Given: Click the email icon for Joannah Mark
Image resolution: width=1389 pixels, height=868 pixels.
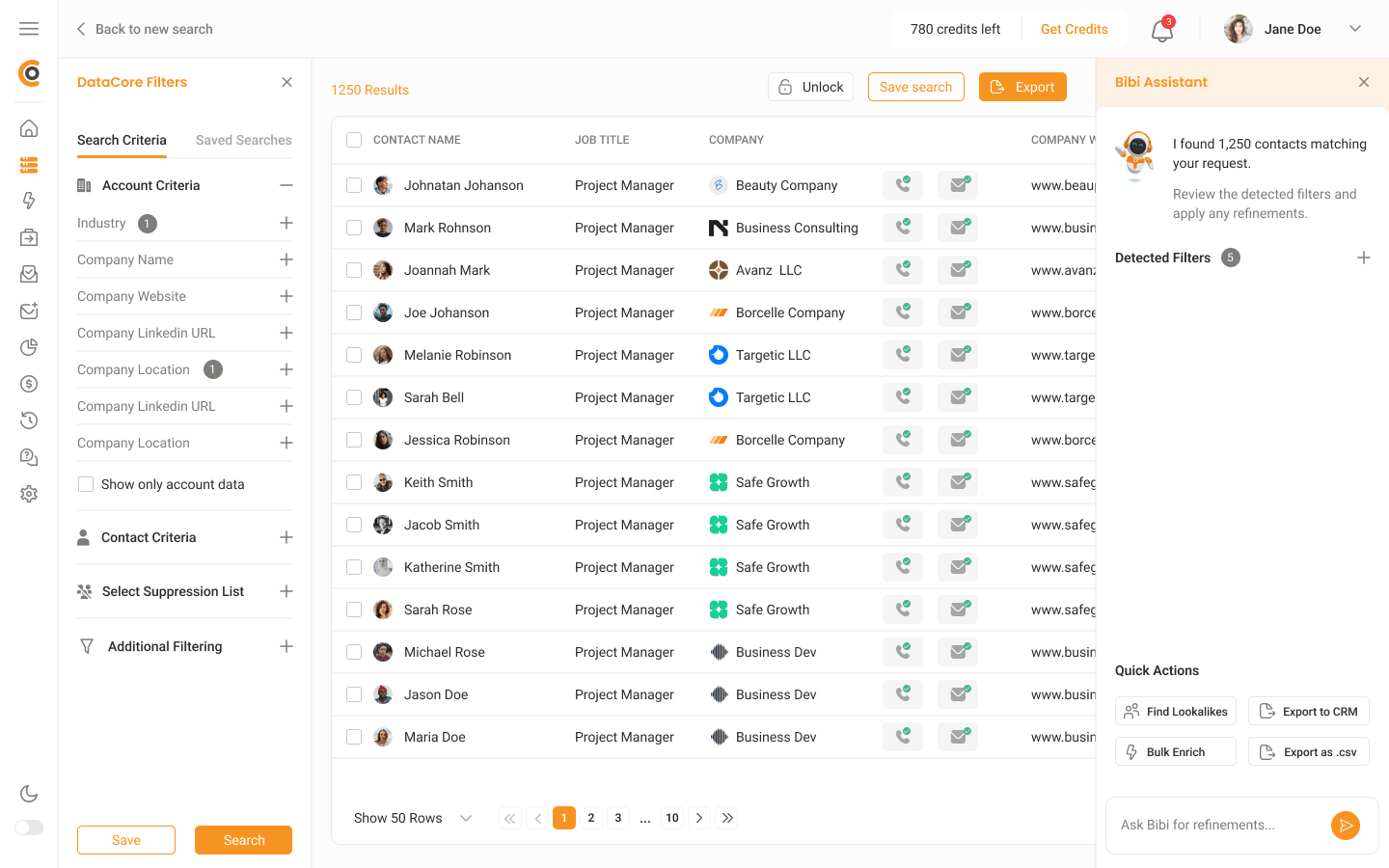Looking at the screenshot, I should coord(958,270).
